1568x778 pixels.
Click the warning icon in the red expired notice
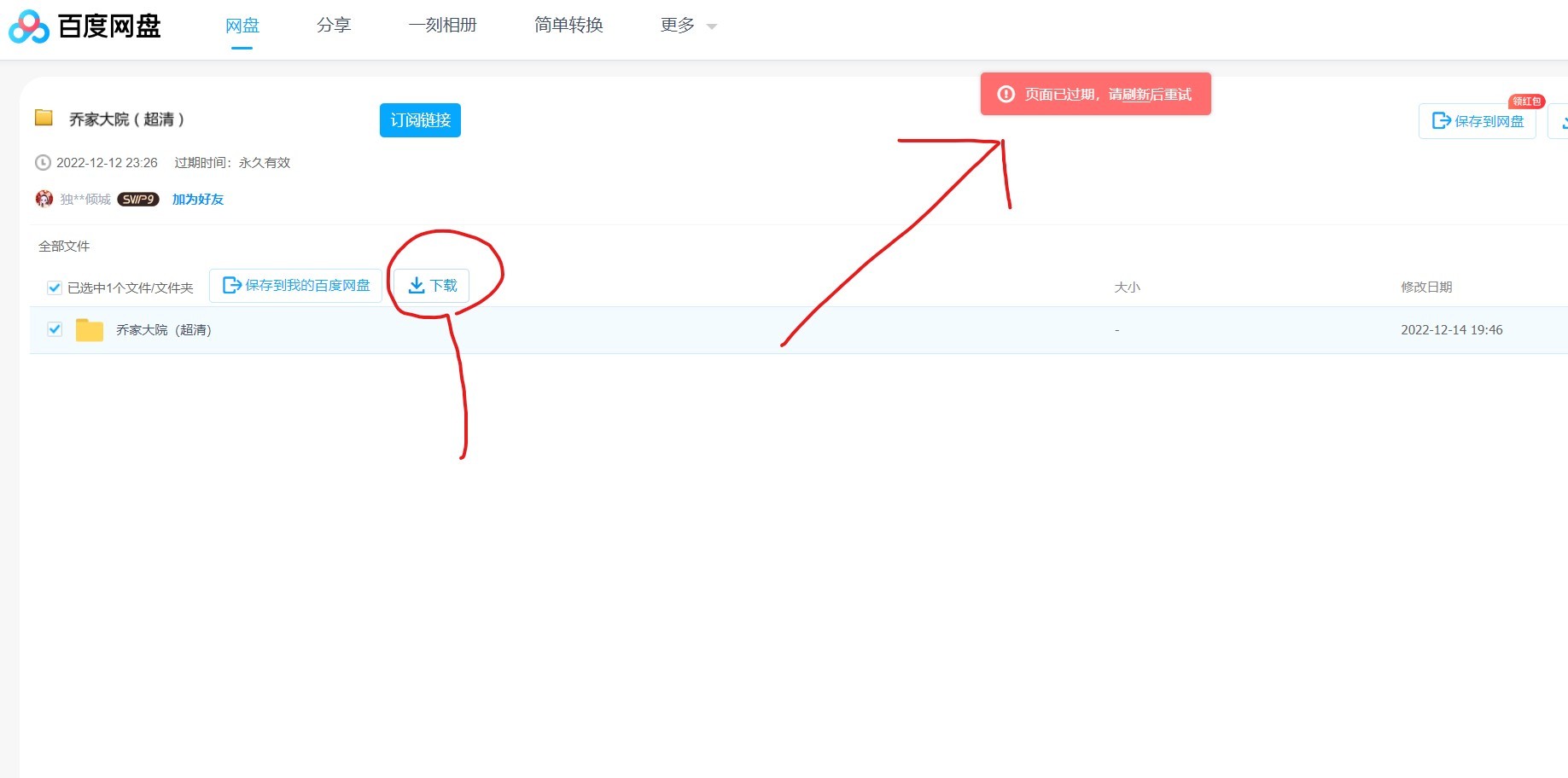[1006, 94]
